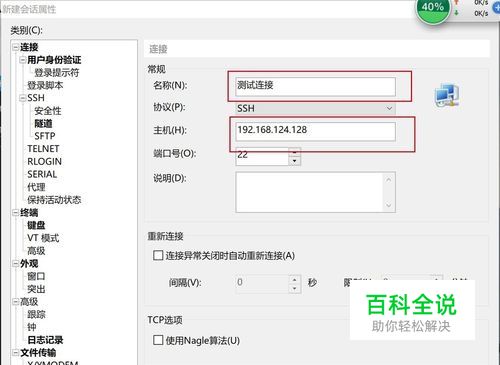Select 登录提示符 tree item

pyautogui.click(x=57, y=73)
